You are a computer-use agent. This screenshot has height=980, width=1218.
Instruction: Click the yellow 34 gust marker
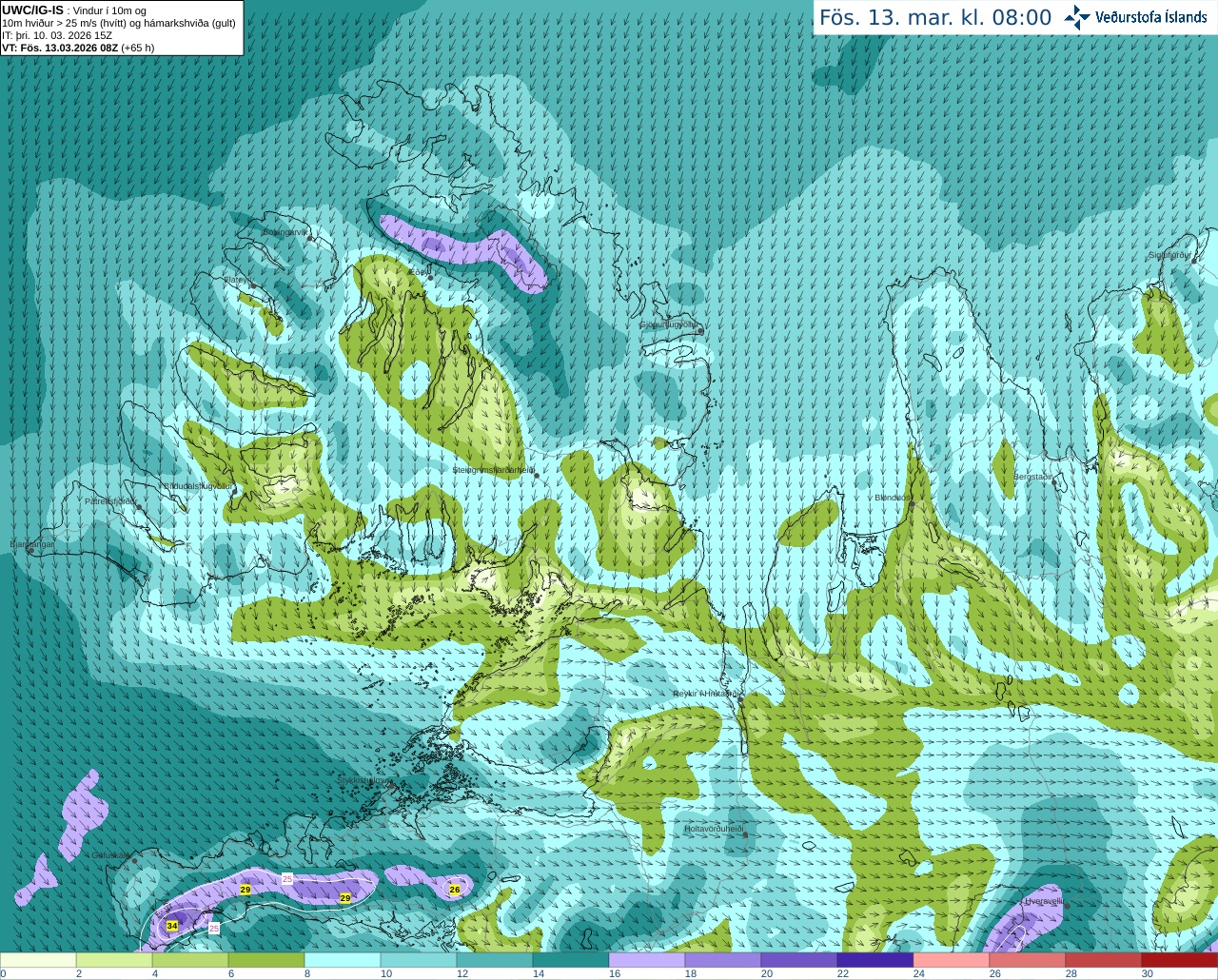click(171, 926)
